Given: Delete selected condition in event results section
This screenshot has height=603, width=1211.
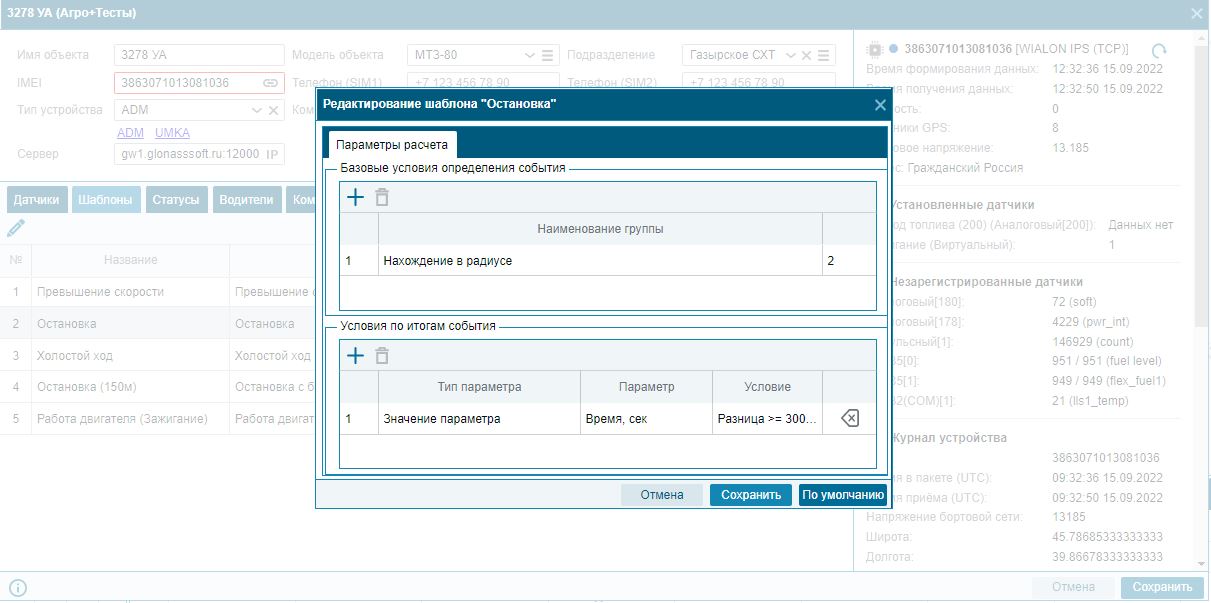Looking at the screenshot, I should (x=381, y=355).
